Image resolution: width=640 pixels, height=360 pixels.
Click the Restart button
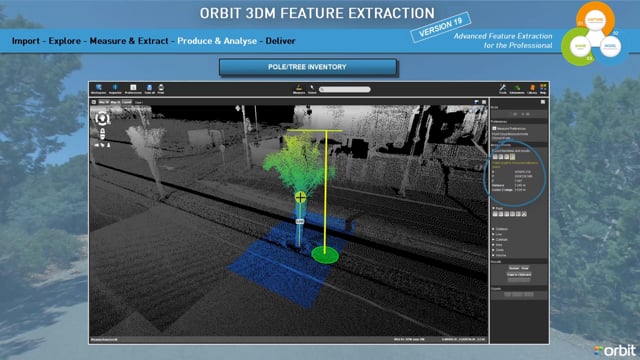(514, 268)
